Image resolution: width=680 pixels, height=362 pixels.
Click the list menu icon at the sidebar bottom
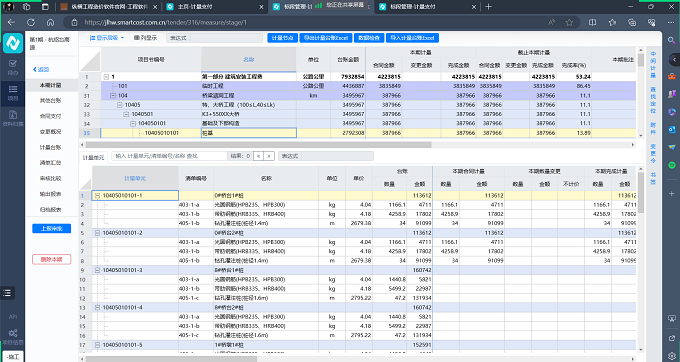pos(7,293)
